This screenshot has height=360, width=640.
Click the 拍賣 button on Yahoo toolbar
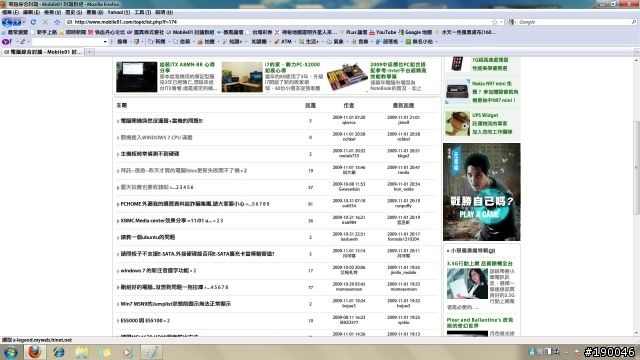(206, 42)
